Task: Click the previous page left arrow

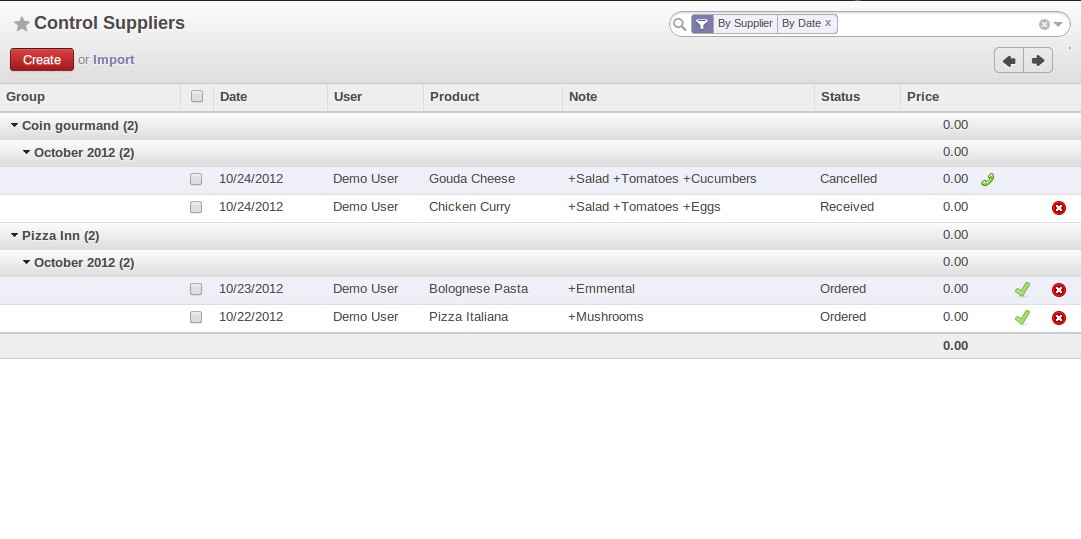Action: (1009, 61)
